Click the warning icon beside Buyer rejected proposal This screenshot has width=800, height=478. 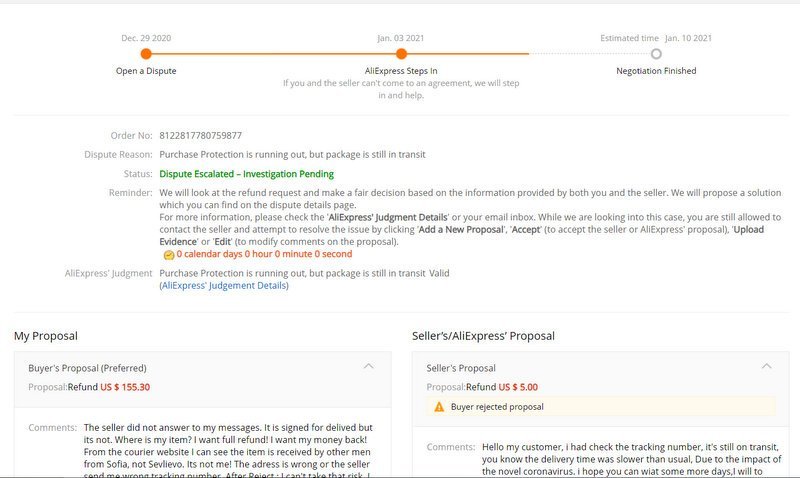tap(439, 407)
